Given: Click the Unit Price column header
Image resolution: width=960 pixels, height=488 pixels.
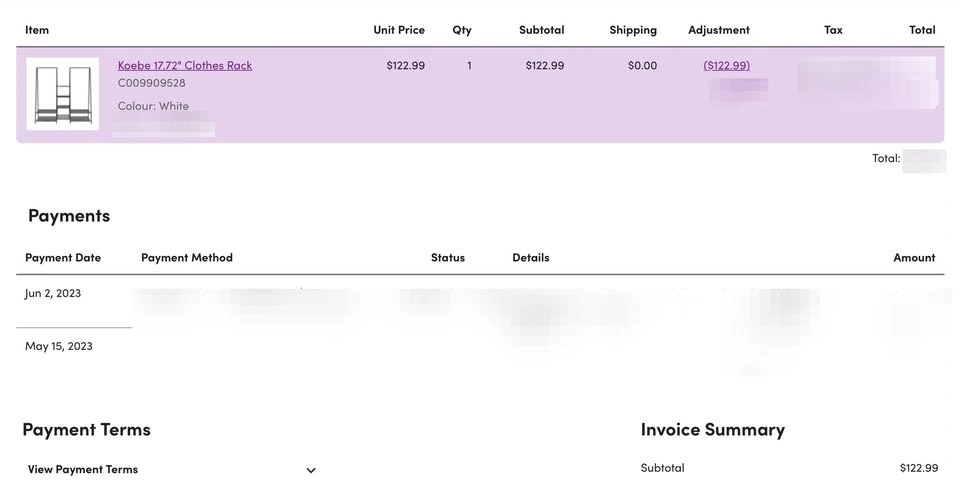Looking at the screenshot, I should click(x=399, y=30).
